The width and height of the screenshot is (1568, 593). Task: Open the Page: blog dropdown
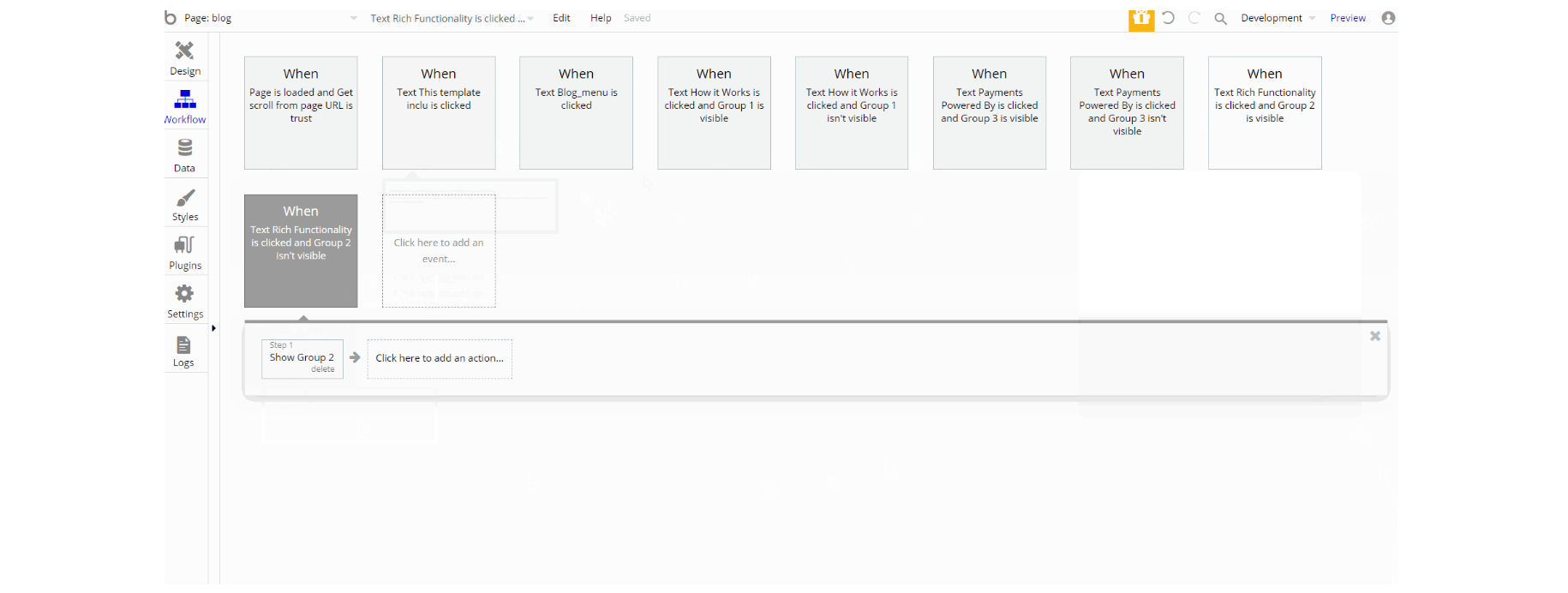[x=271, y=18]
